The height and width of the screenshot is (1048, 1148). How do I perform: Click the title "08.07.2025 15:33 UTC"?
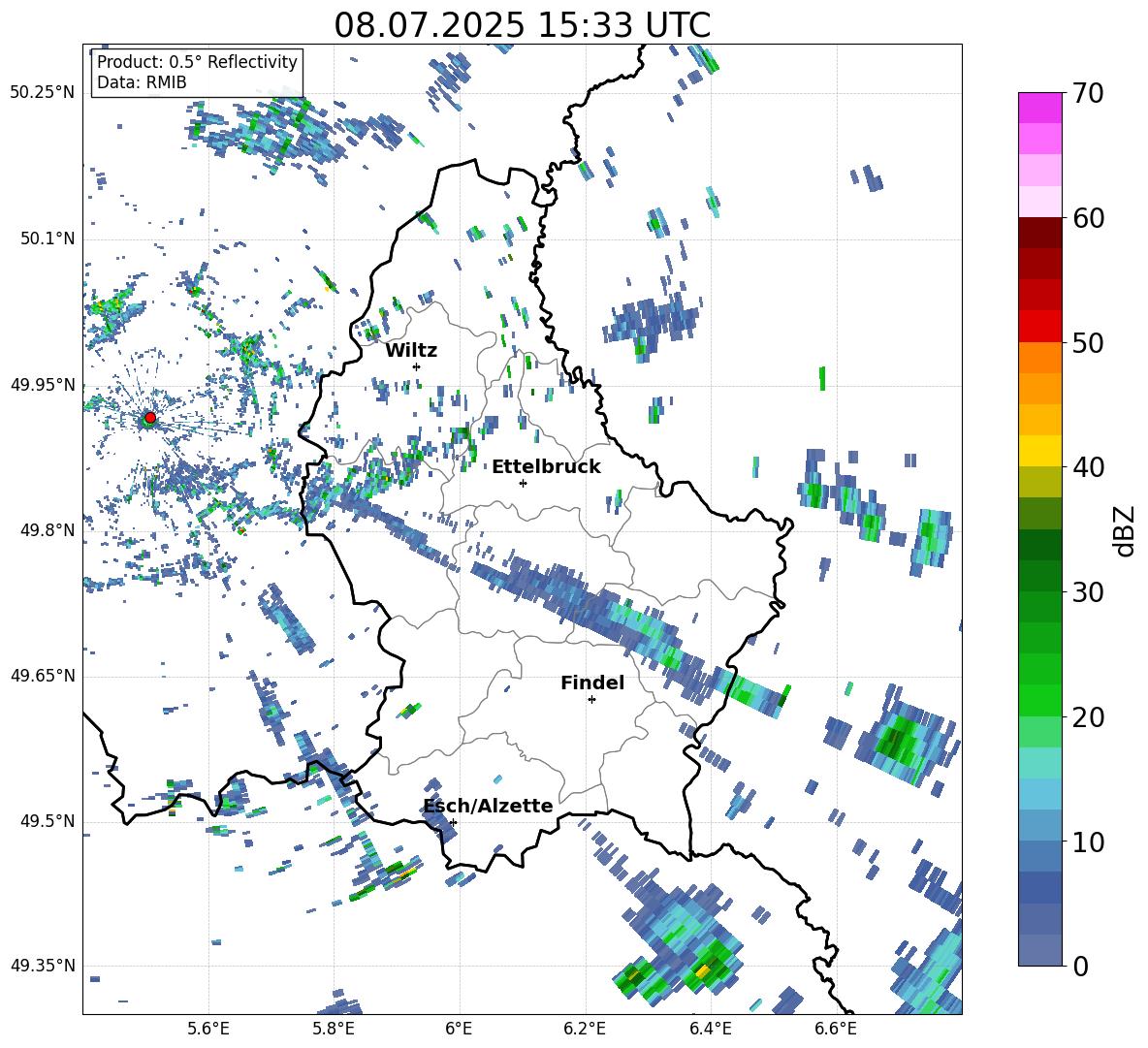pyautogui.click(x=522, y=25)
